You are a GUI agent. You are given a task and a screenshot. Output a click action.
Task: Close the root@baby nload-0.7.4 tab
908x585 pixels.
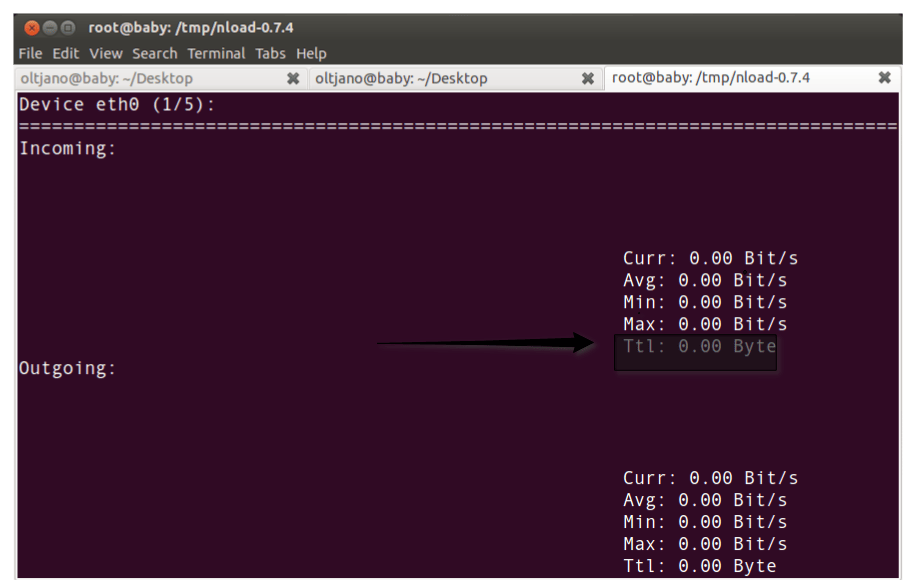(x=884, y=78)
